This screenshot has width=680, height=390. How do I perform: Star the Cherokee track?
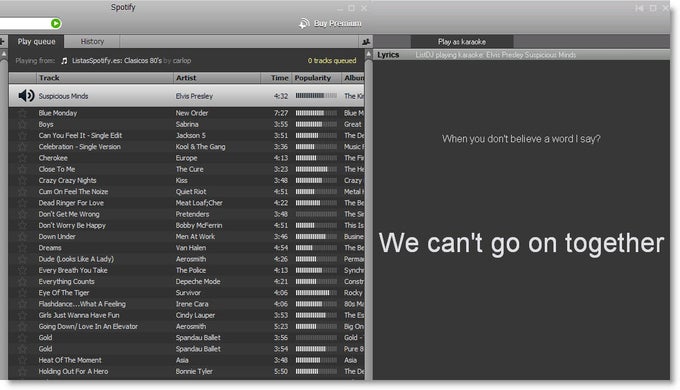(22, 158)
